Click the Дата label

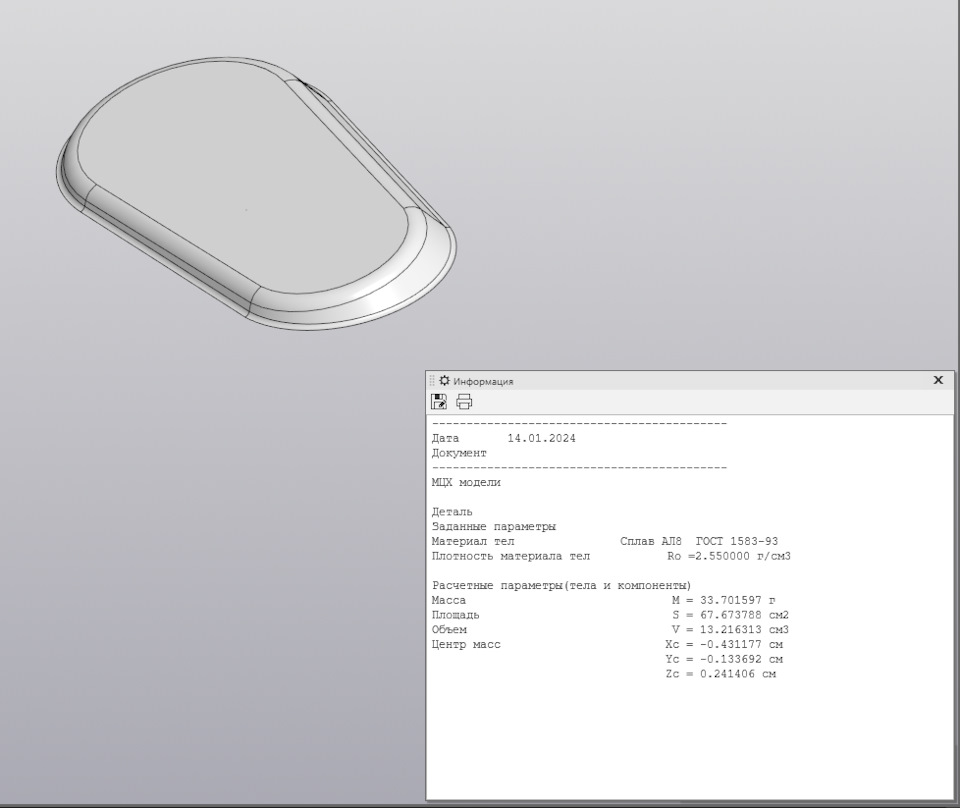click(445, 438)
